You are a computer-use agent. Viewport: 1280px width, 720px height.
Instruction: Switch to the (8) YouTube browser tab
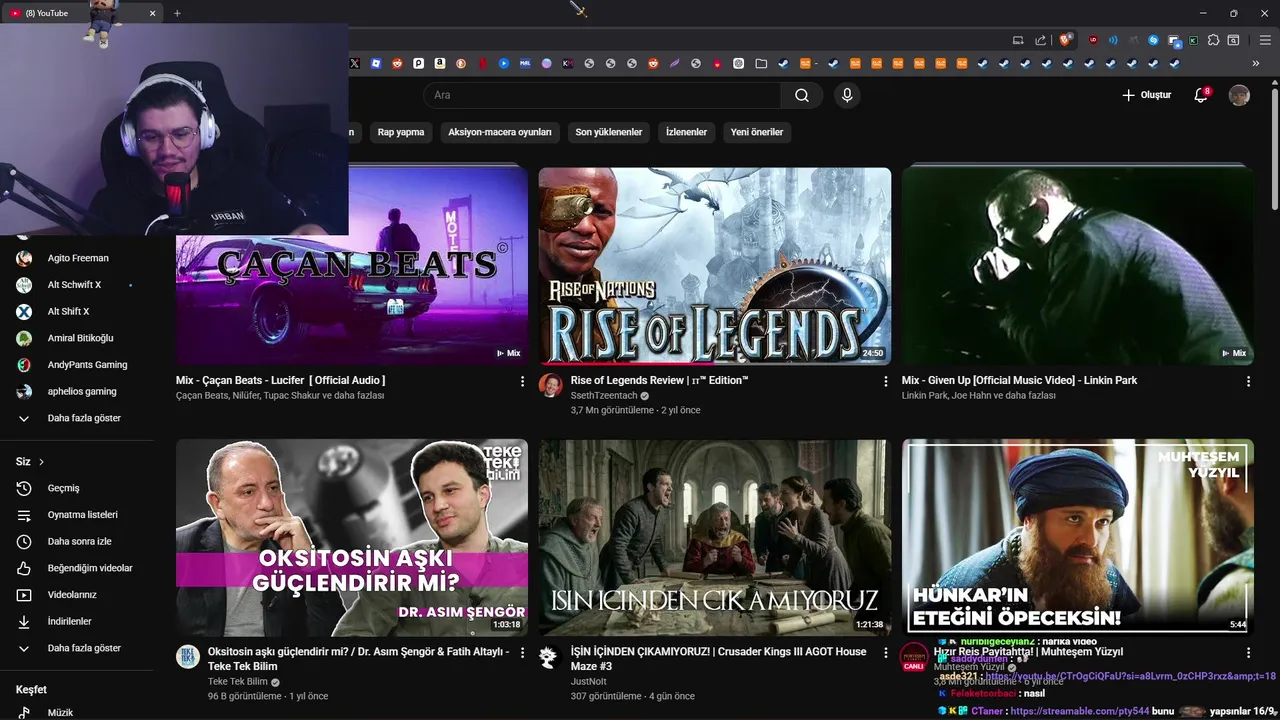click(82, 13)
